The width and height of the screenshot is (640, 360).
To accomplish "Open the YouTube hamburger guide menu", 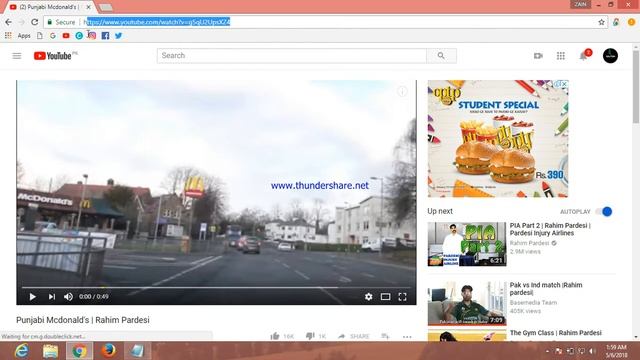I will pyautogui.click(x=17, y=56).
